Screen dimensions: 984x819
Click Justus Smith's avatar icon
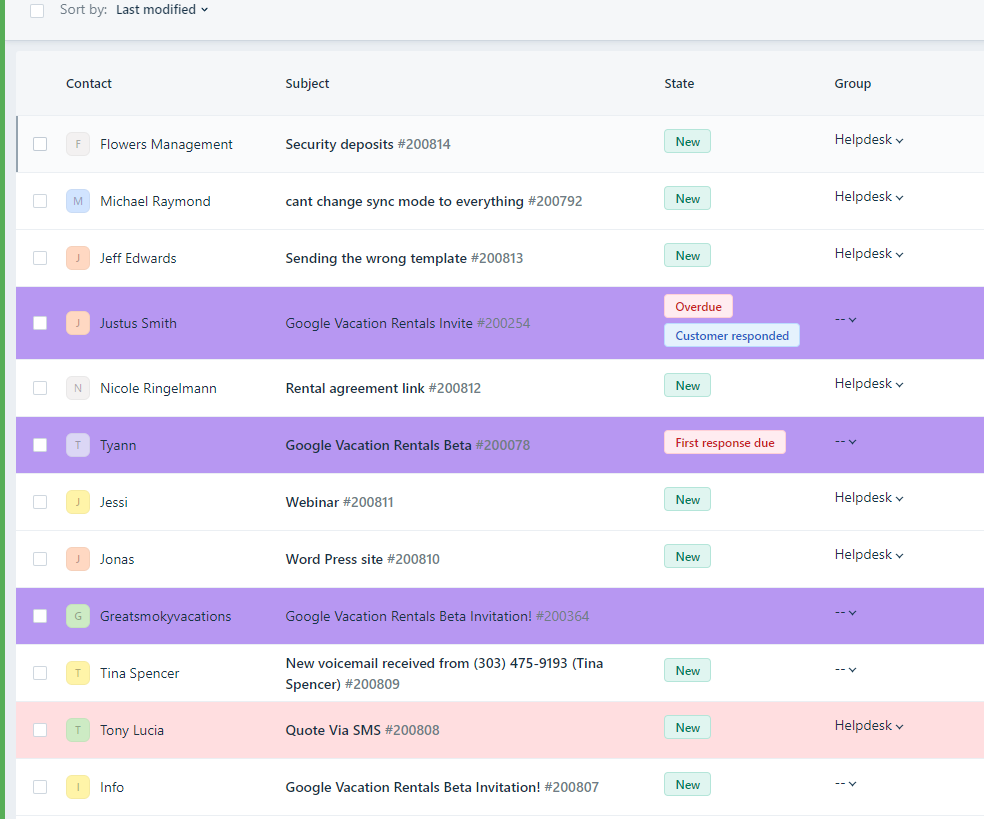[78, 323]
